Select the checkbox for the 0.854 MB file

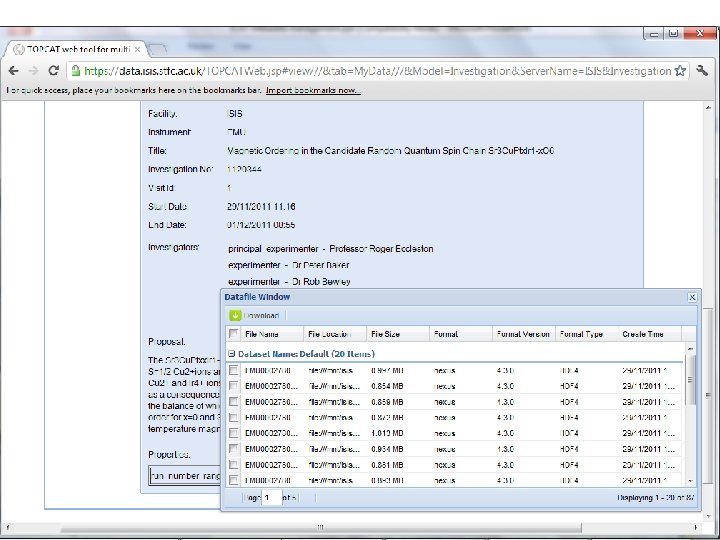point(233,386)
